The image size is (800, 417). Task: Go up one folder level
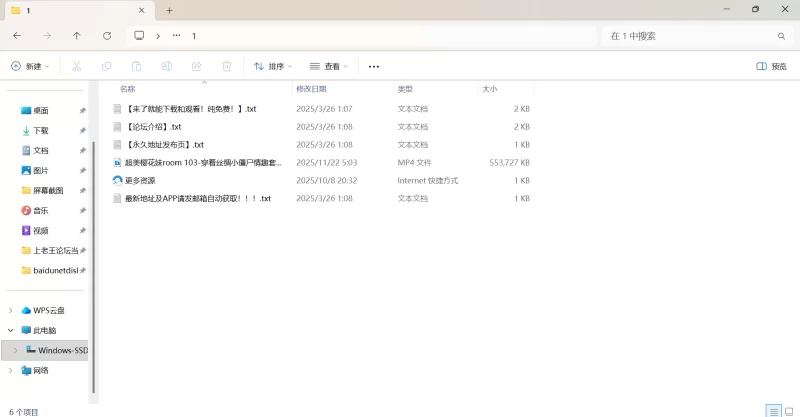(x=77, y=35)
